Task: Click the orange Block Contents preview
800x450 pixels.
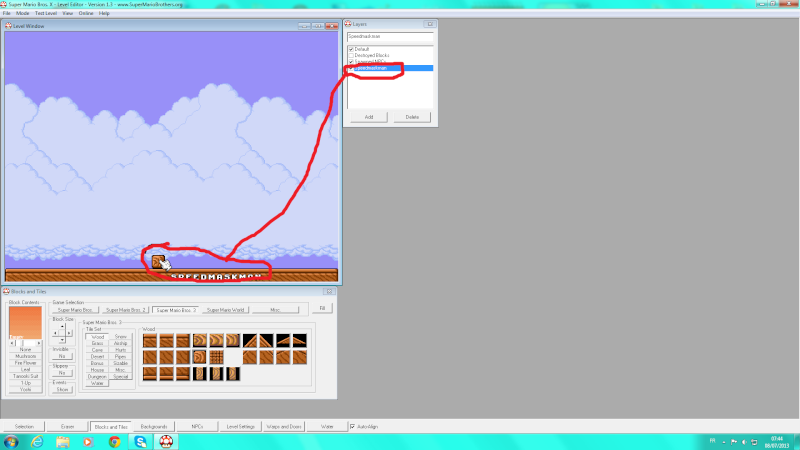Action: (x=26, y=323)
